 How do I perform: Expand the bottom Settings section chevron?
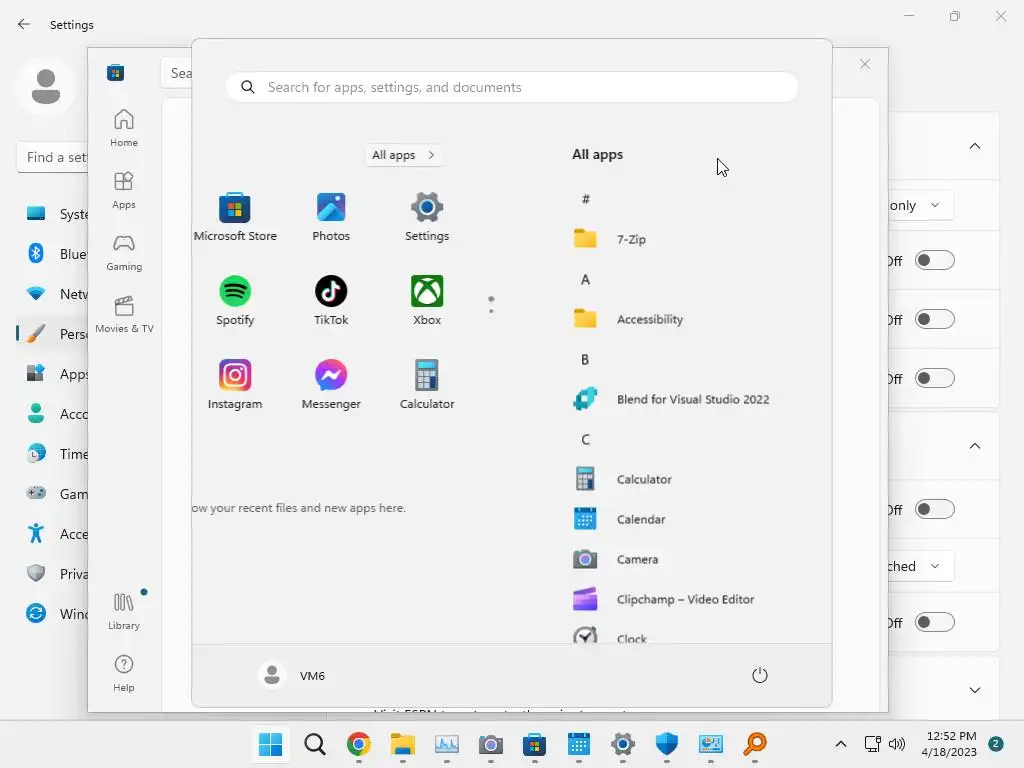click(975, 690)
